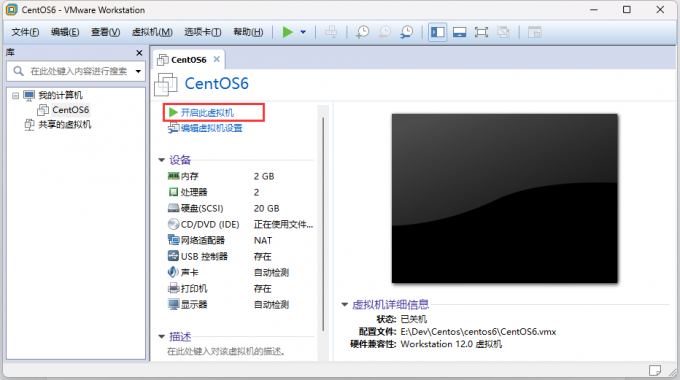Open the power options dropdown arrow
Image resolution: width=680 pixels, height=380 pixels.
[x=303, y=32]
